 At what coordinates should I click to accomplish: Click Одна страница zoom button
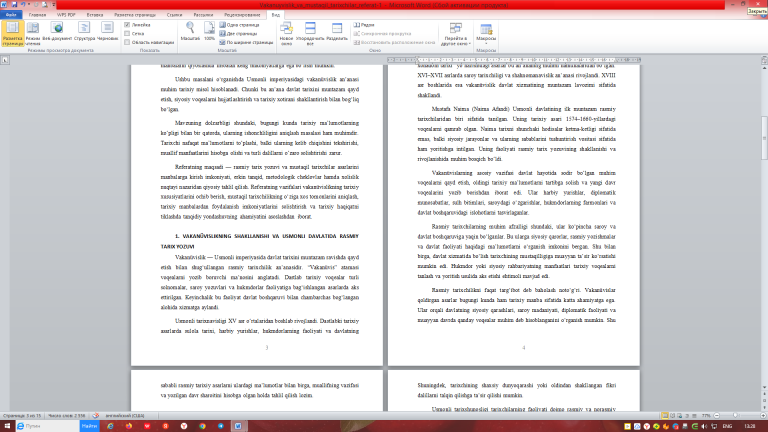point(240,24)
